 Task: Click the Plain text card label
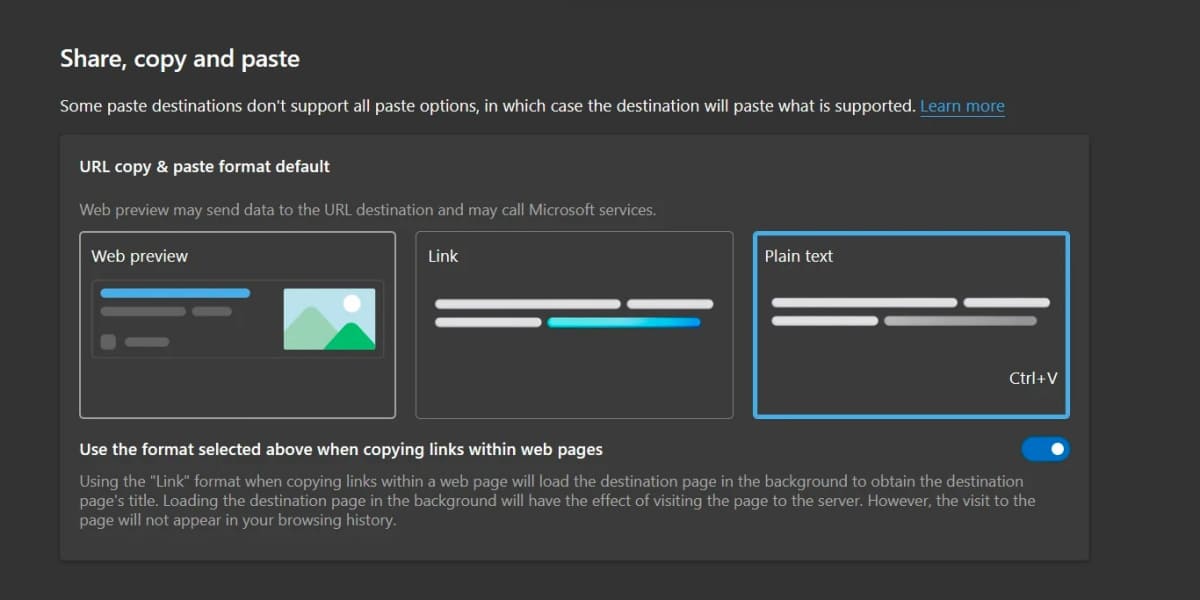[798, 256]
